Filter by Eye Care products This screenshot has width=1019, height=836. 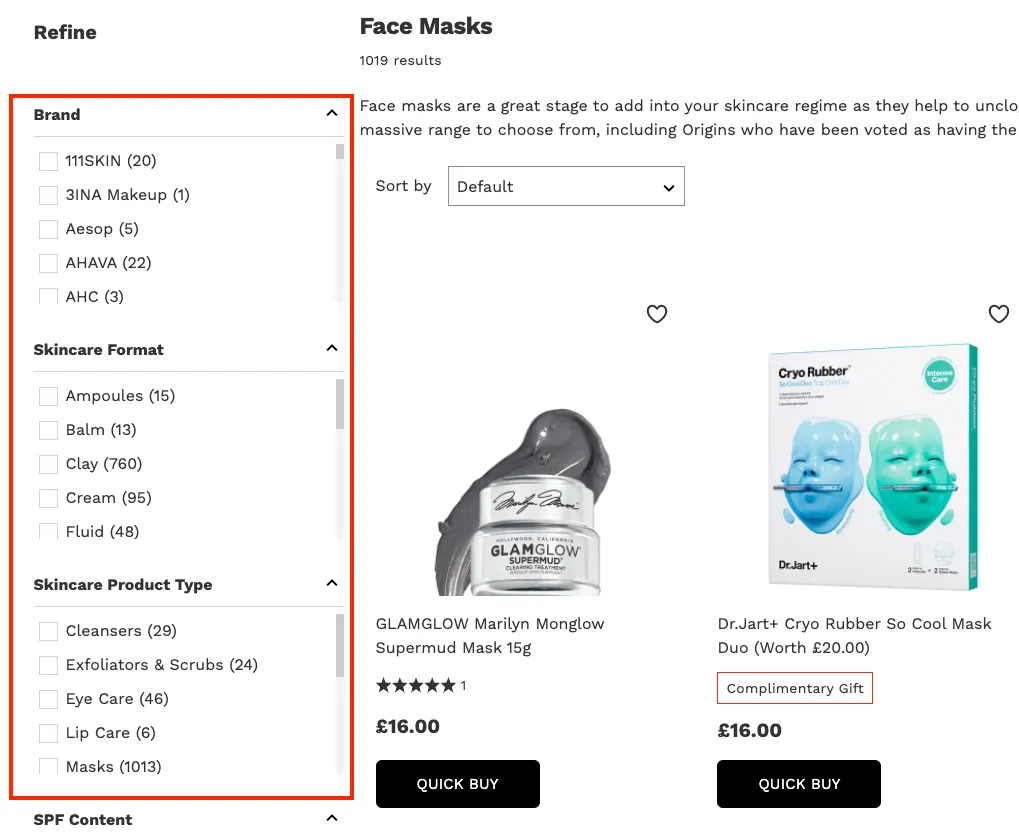(x=47, y=699)
